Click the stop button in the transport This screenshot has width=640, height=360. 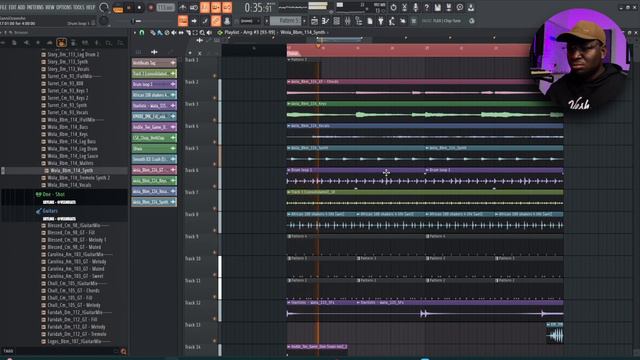(140, 8)
